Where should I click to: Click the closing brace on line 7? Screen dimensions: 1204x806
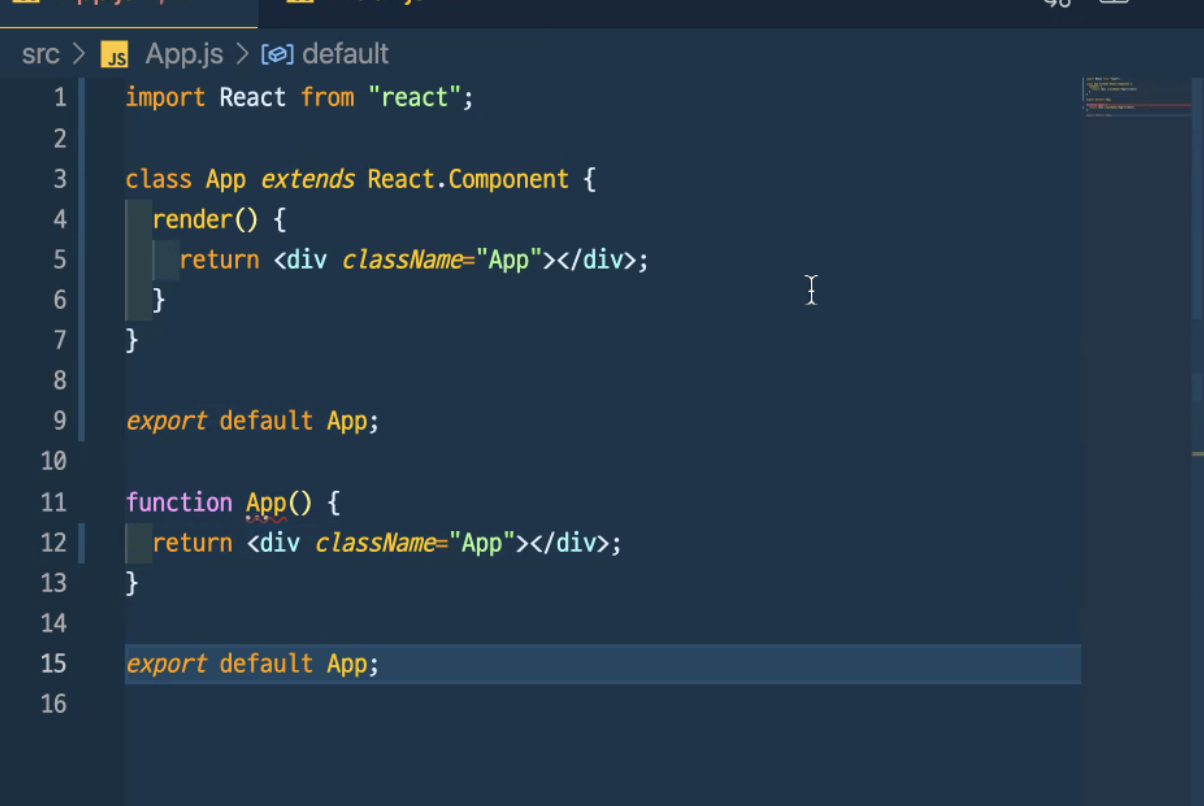[132, 340]
